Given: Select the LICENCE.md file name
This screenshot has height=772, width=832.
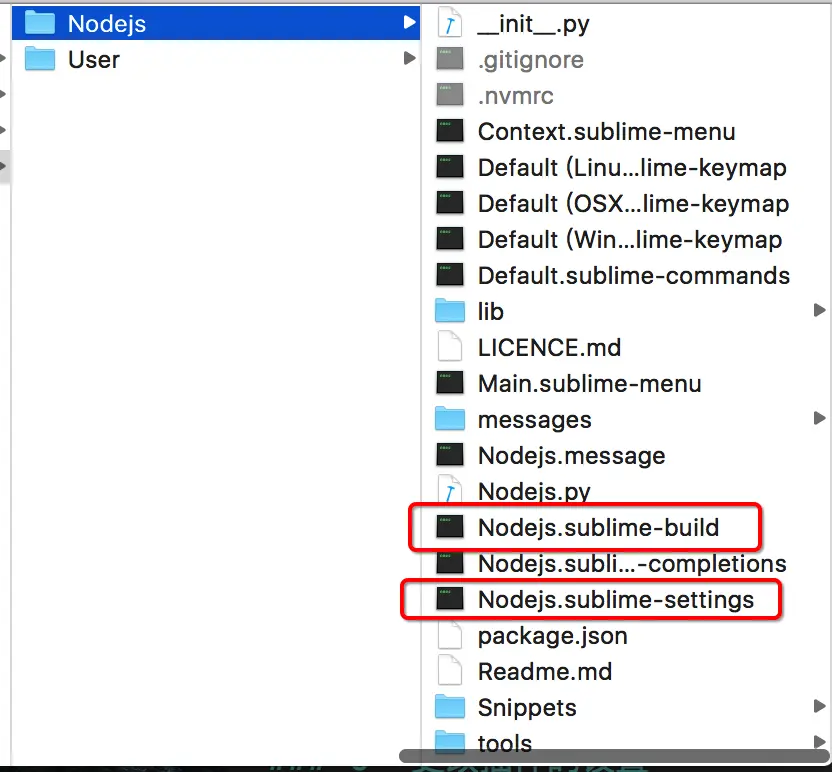Looking at the screenshot, I should pos(549,348).
